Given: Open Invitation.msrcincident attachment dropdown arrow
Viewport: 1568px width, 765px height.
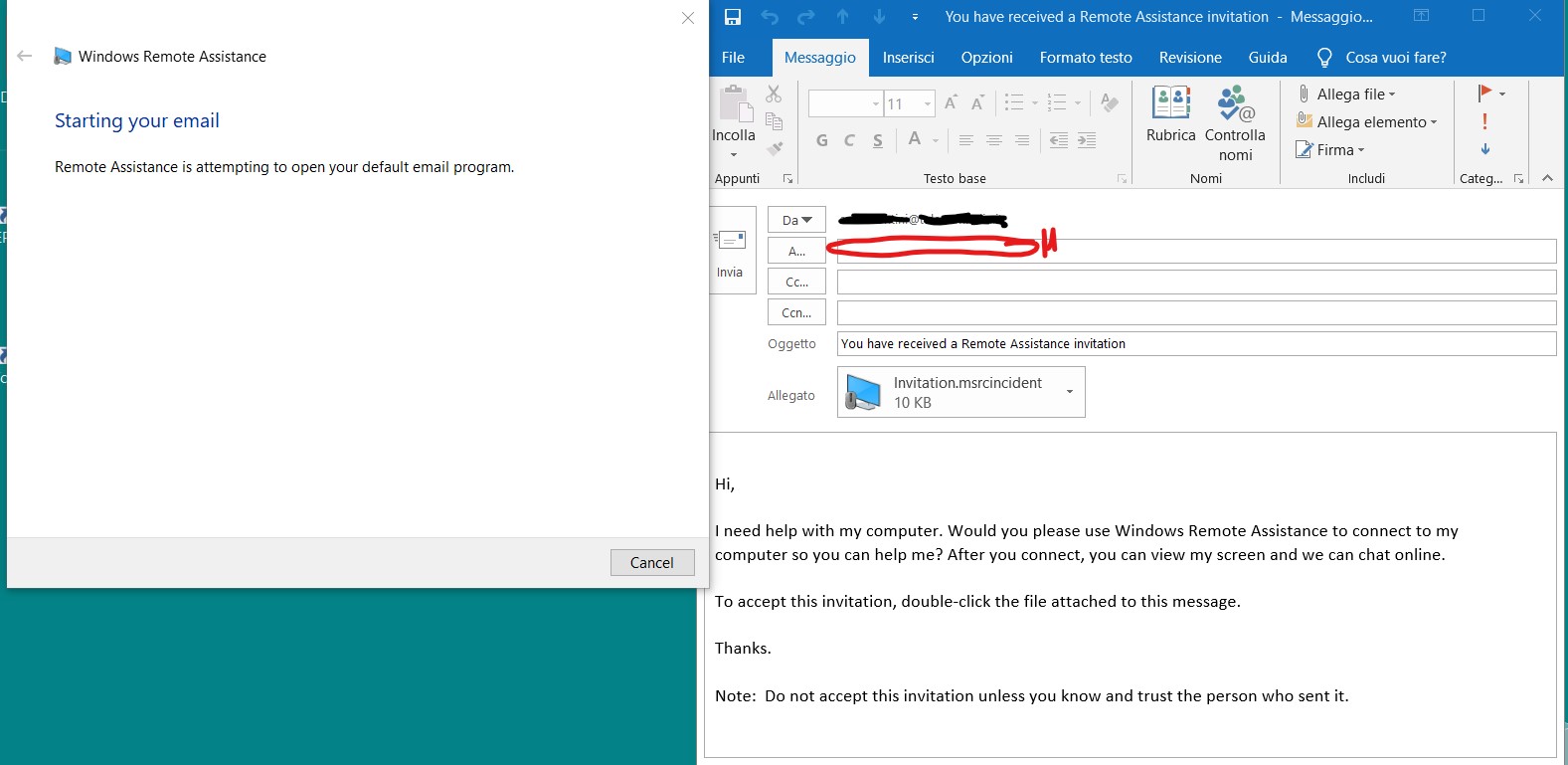Looking at the screenshot, I should (x=1070, y=392).
